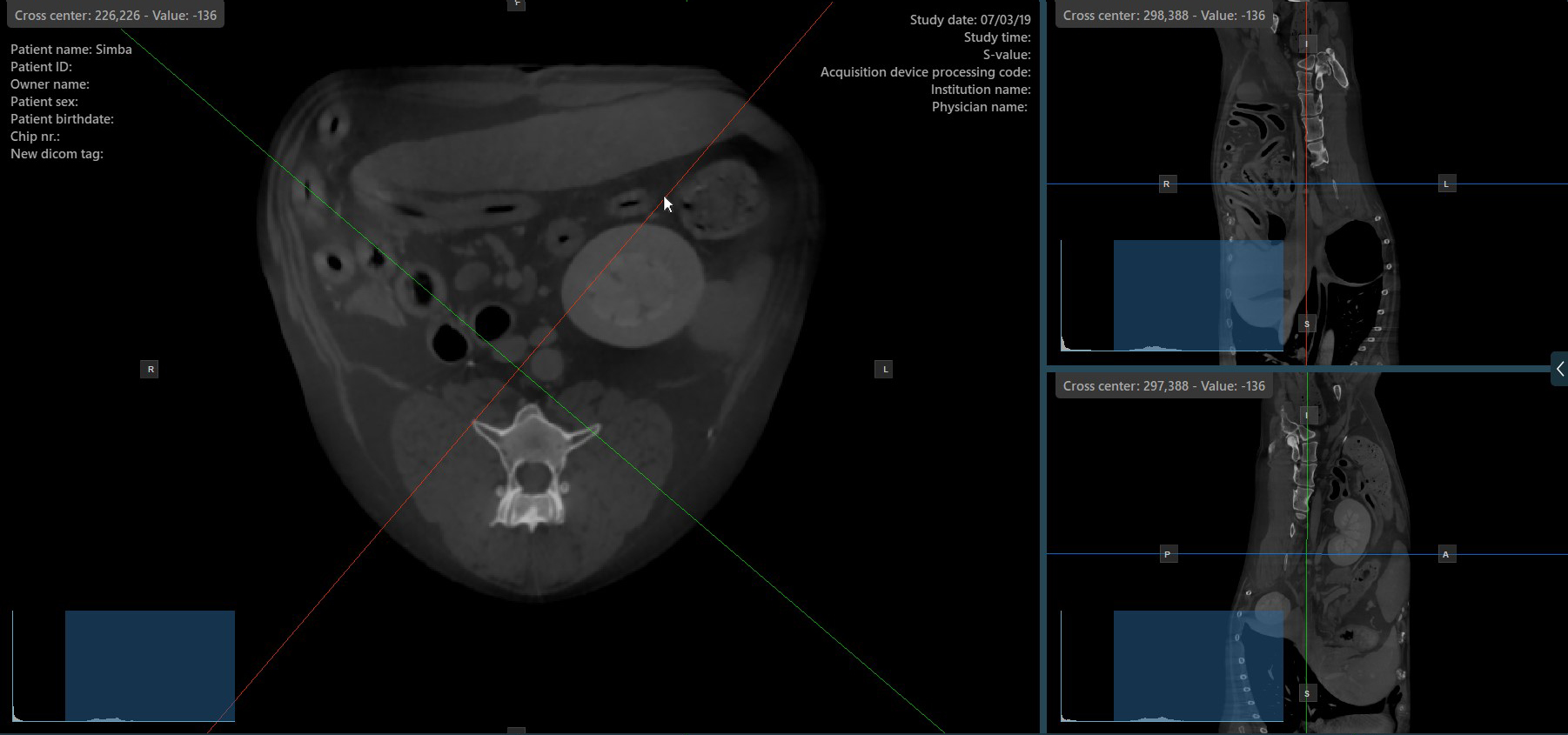Click the R orientation marker in axial view
This screenshot has height=735, width=1568.
tap(151, 370)
